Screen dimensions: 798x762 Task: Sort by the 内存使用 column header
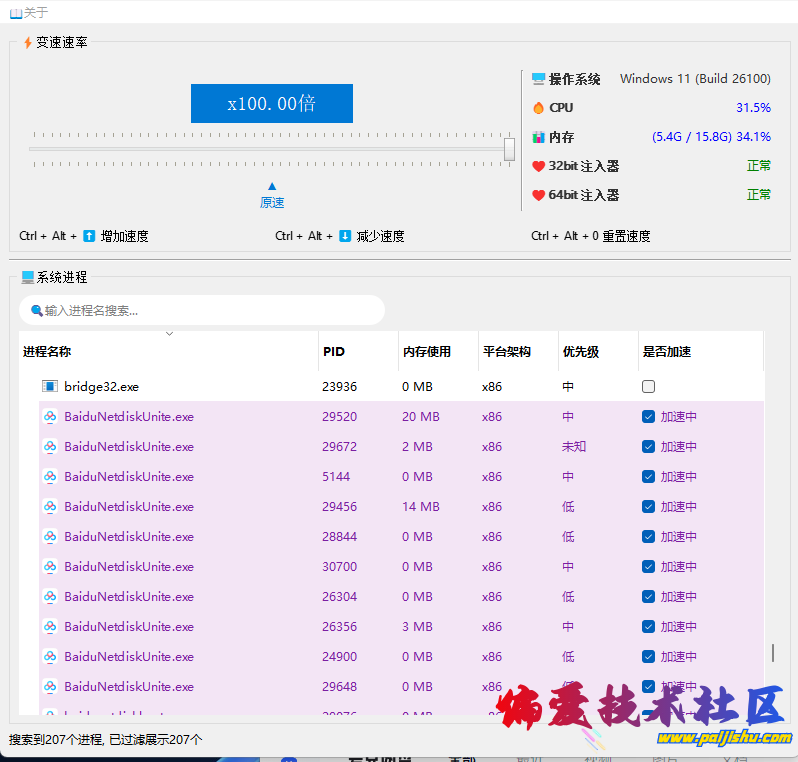pyautogui.click(x=427, y=352)
